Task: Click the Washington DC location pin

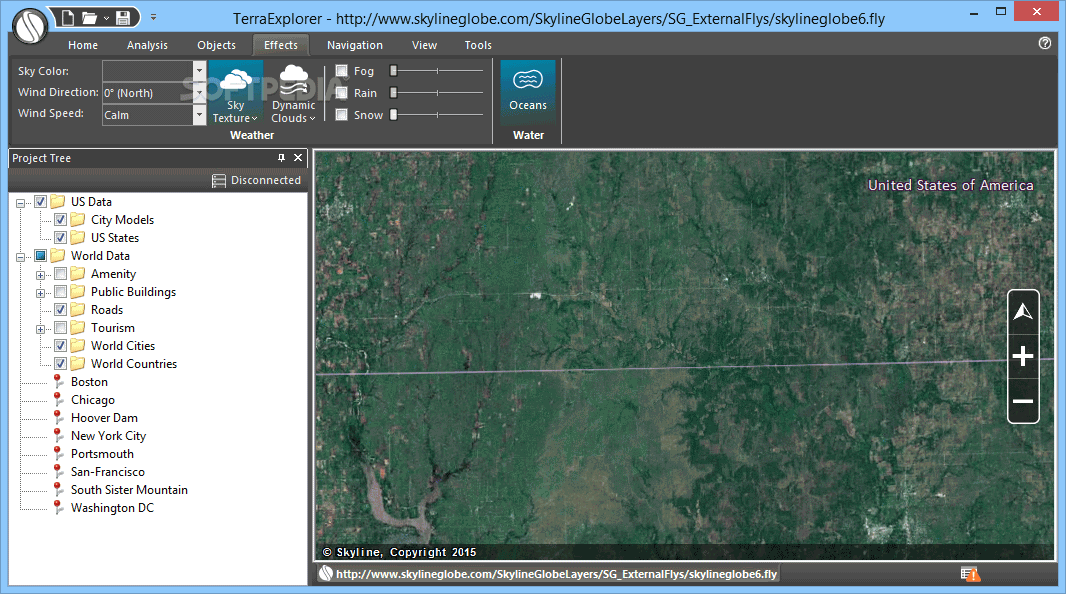Action: click(58, 508)
